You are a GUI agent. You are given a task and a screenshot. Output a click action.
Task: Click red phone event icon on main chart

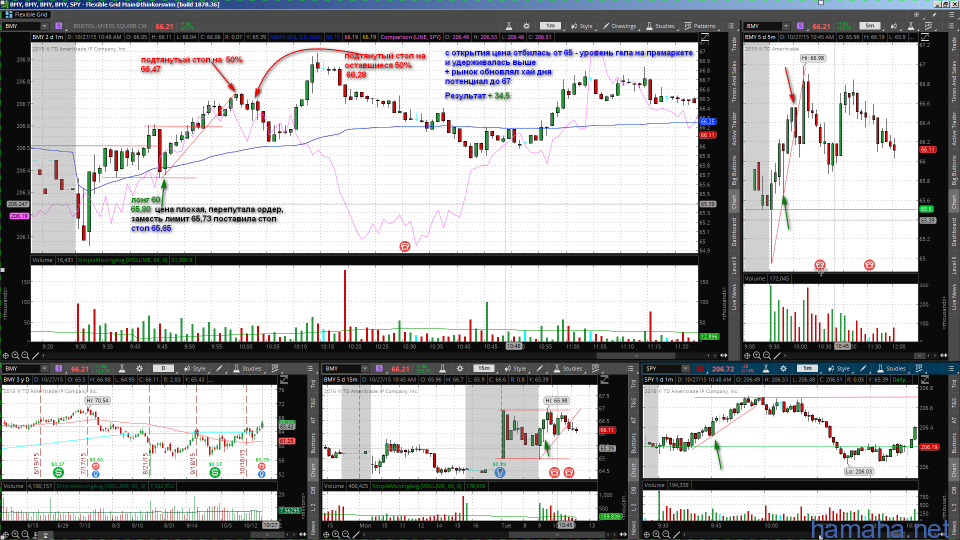[x=405, y=246]
